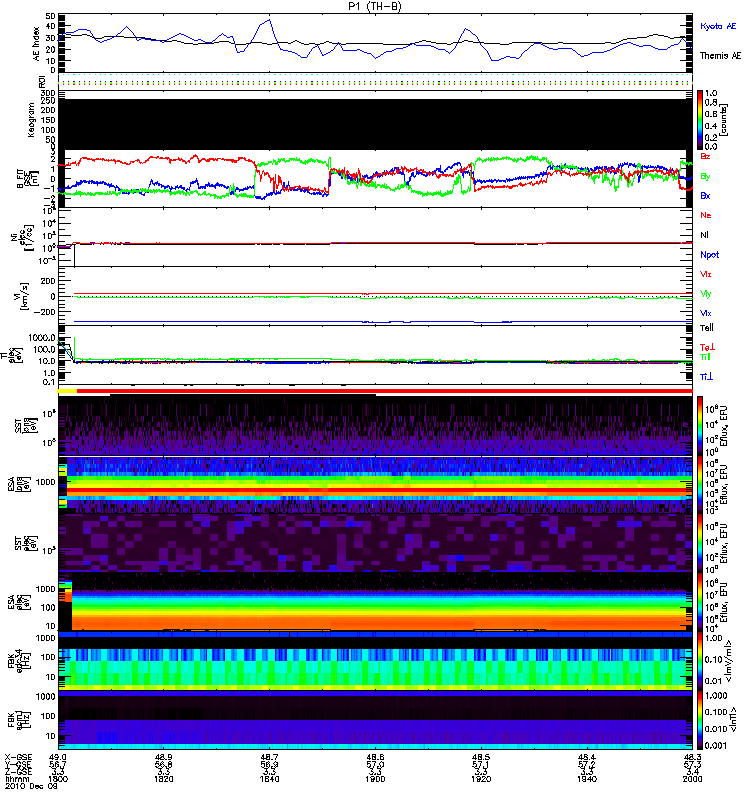This screenshot has height=800, width=750.
Task: Click the 1920 time tick label
Action: (481, 779)
